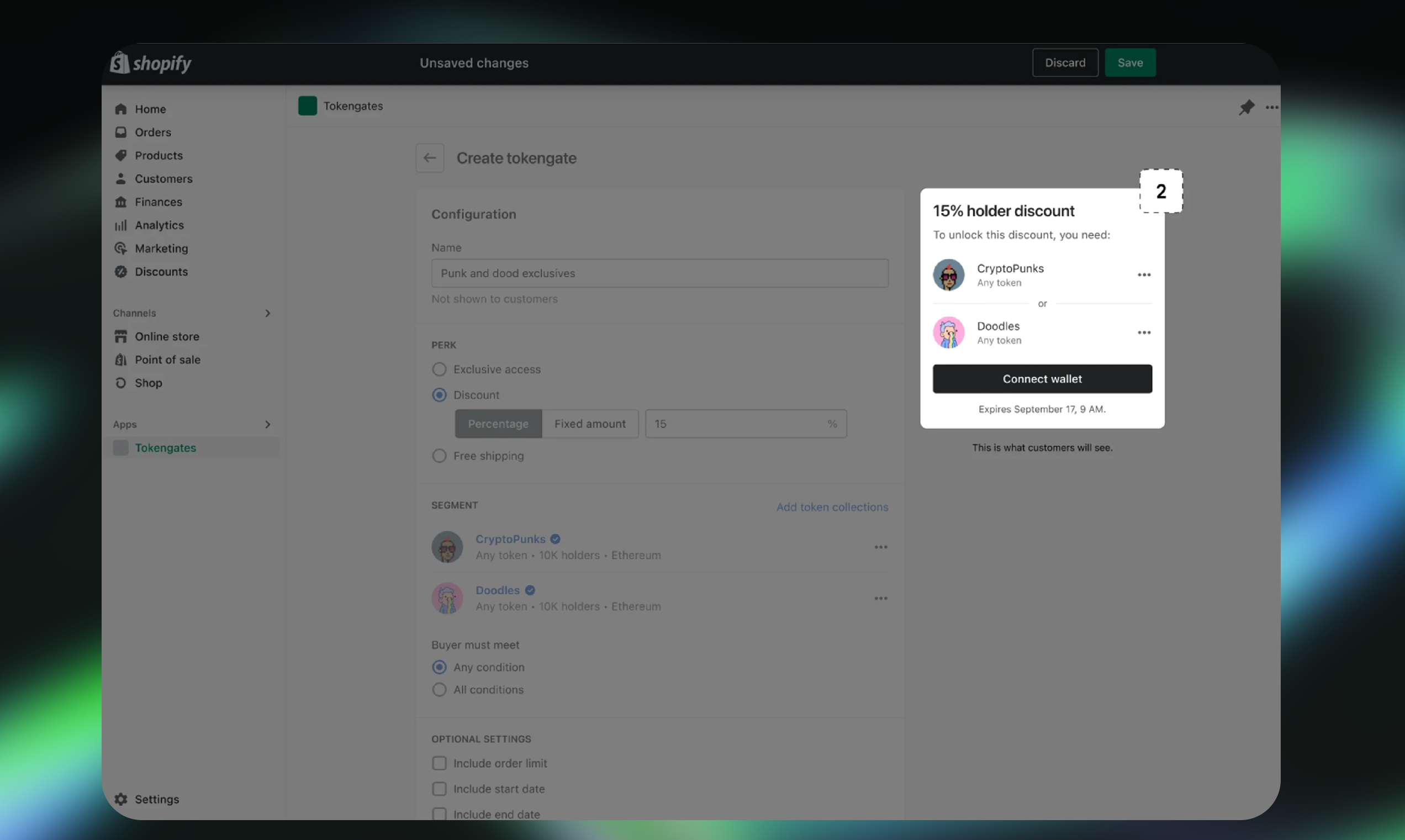Click the Doodles avatar in segment list

point(447,598)
